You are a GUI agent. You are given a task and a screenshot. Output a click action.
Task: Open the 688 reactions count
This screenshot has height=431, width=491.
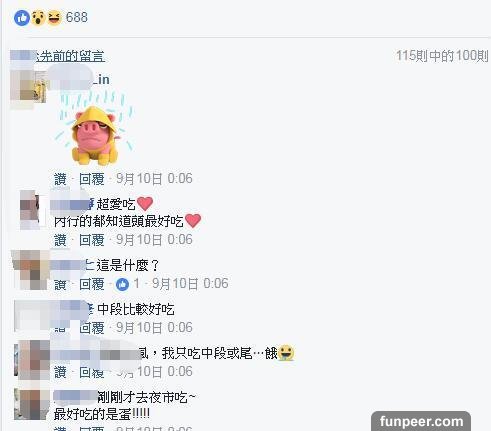coord(77,17)
